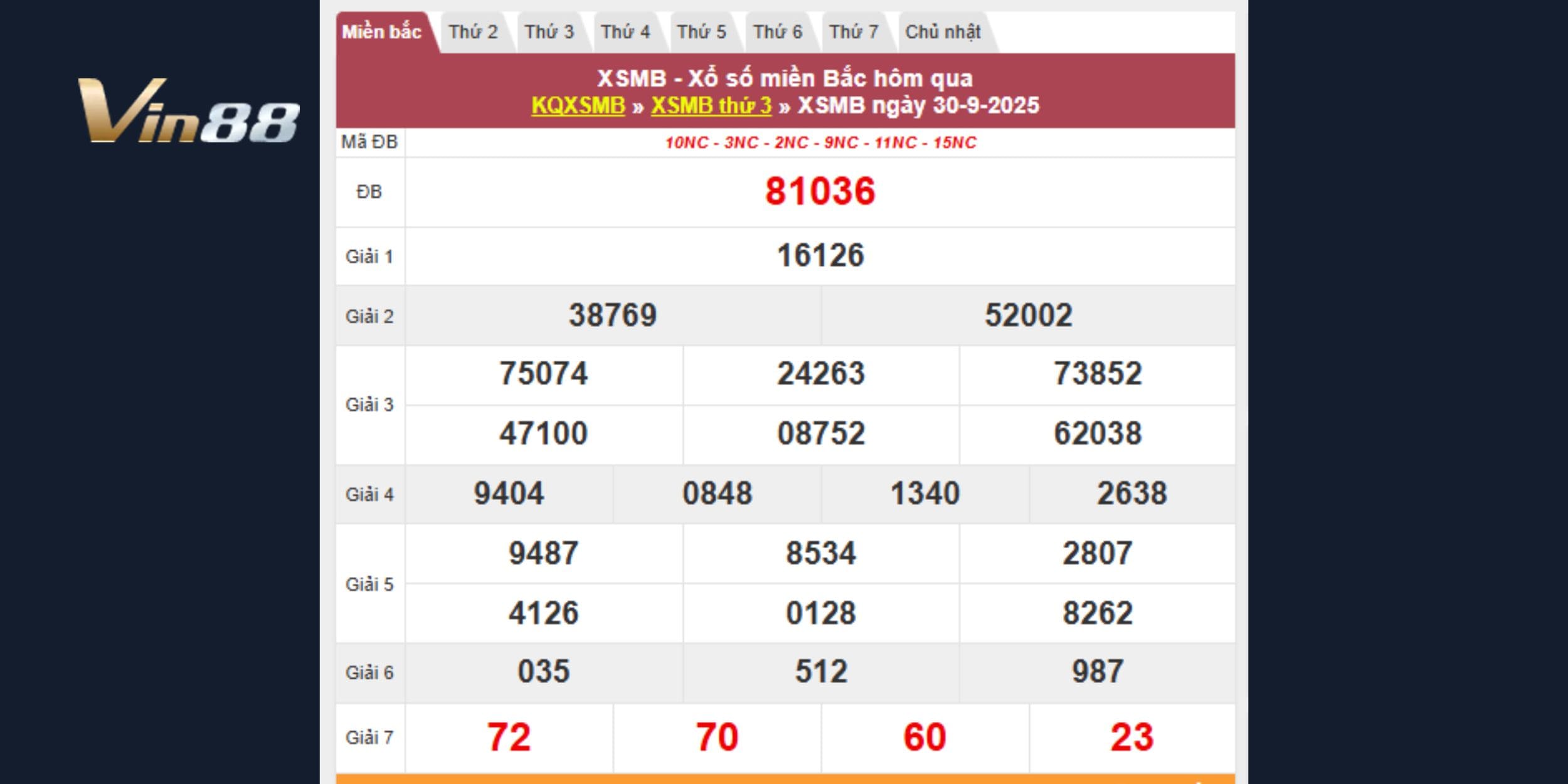Switch to the Thứ 7 tab
Viewport: 1568px width, 784px height.
tap(854, 32)
